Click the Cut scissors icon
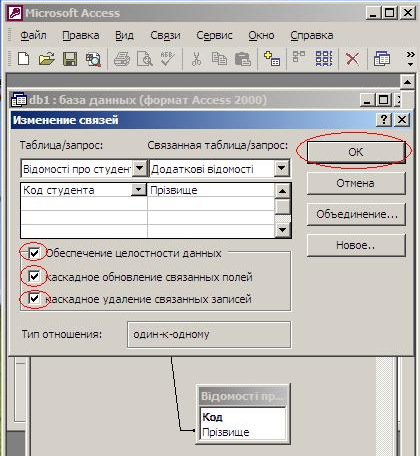 point(196,59)
